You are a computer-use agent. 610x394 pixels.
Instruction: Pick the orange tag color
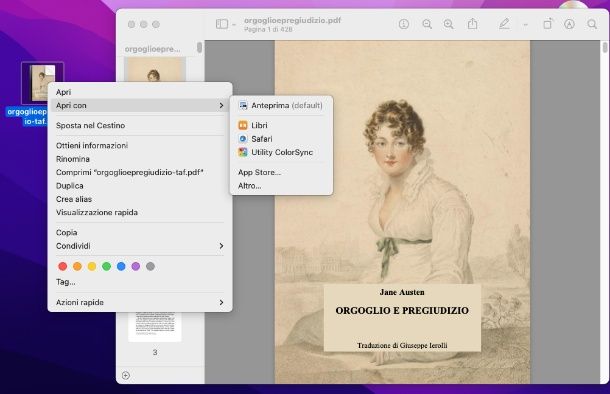click(x=77, y=266)
